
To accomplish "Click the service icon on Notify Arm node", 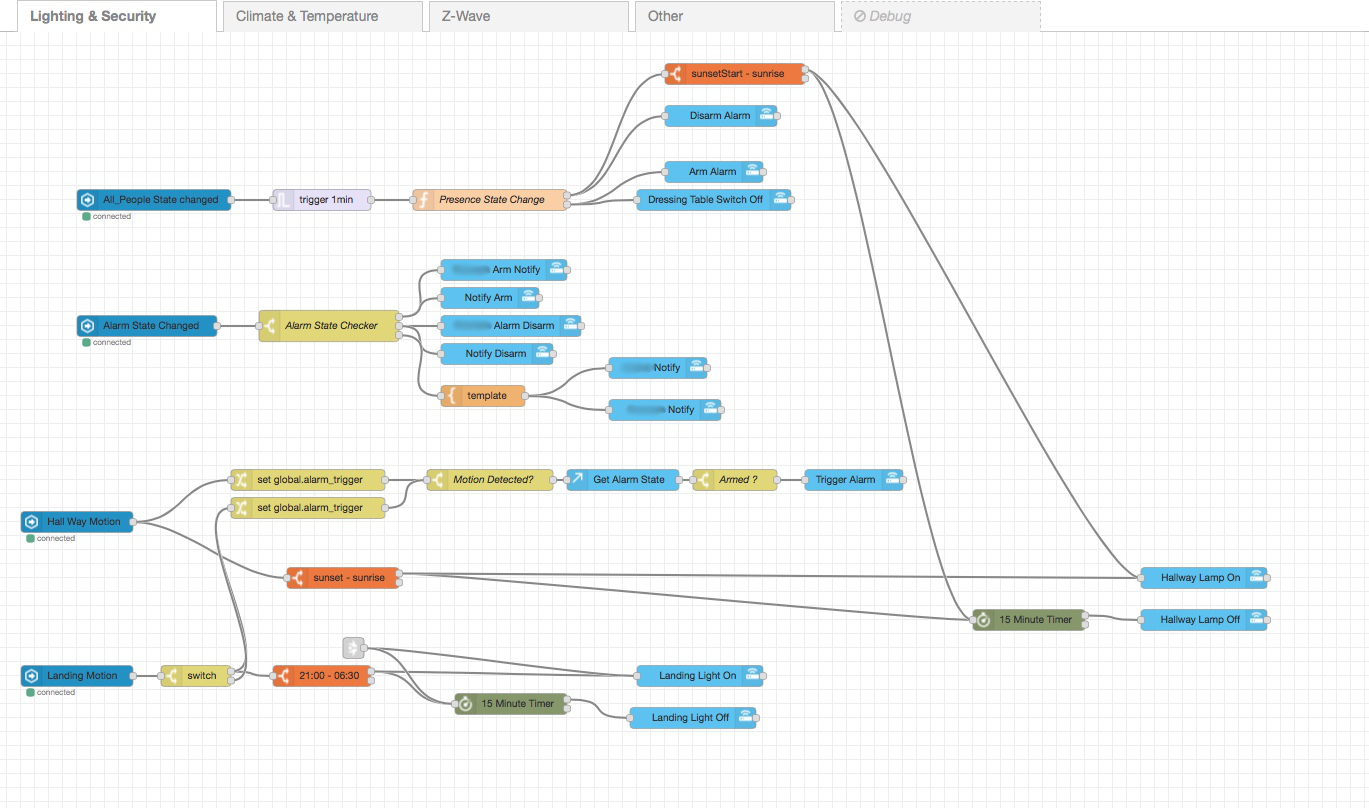I will coord(528,298).
